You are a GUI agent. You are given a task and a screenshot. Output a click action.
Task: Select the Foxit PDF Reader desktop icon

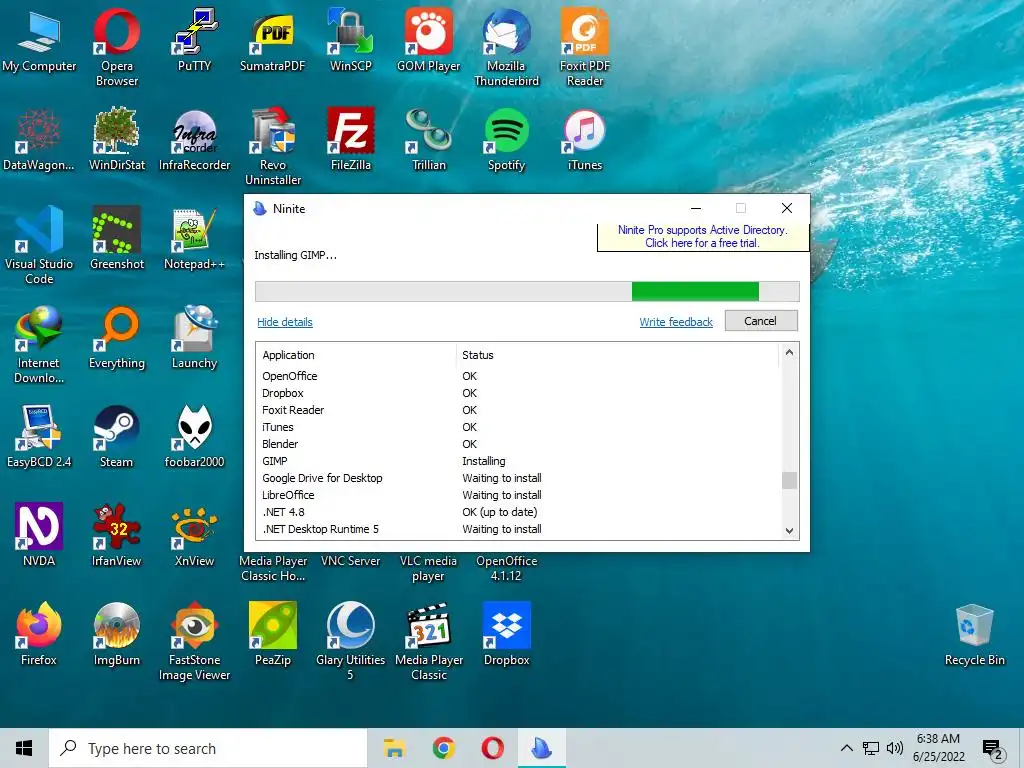[x=584, y=47]
